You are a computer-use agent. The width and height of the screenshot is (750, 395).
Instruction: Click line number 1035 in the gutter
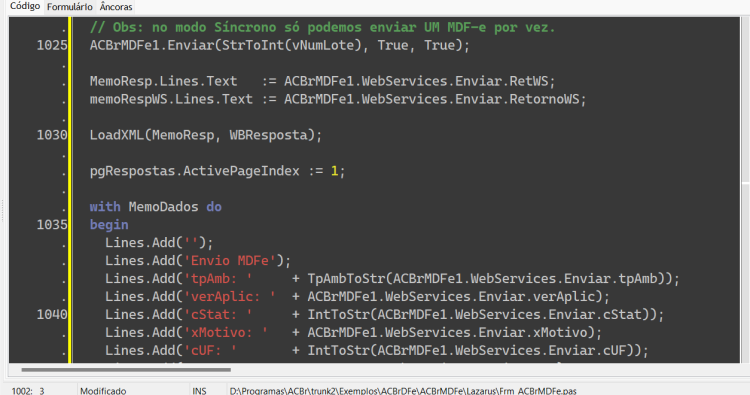[x=52, y=225]
